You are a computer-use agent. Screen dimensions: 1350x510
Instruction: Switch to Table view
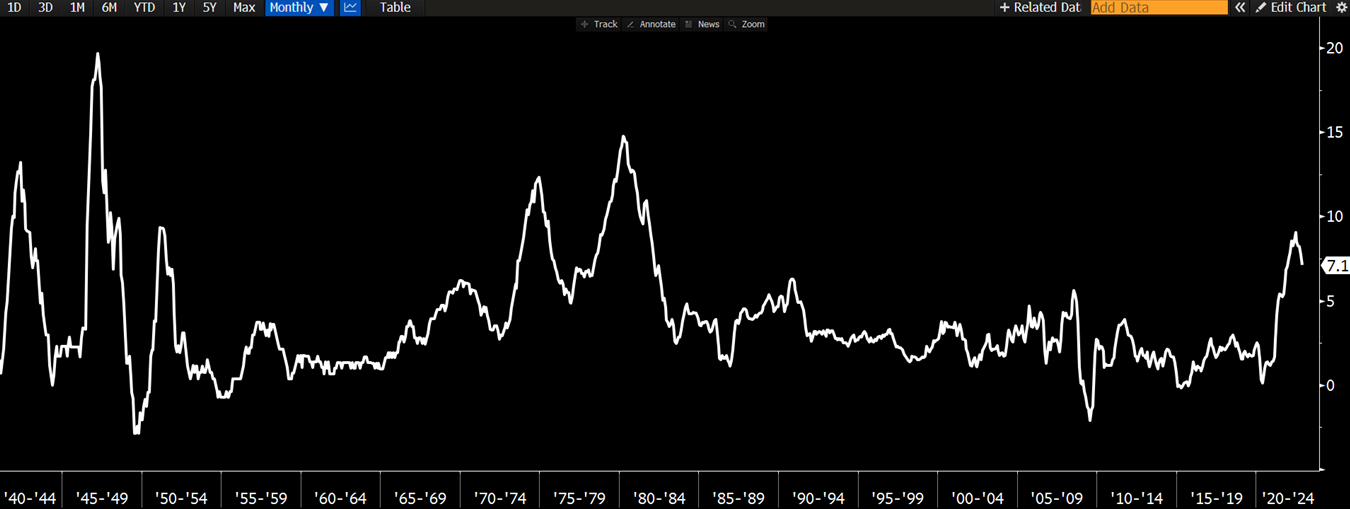395,7
